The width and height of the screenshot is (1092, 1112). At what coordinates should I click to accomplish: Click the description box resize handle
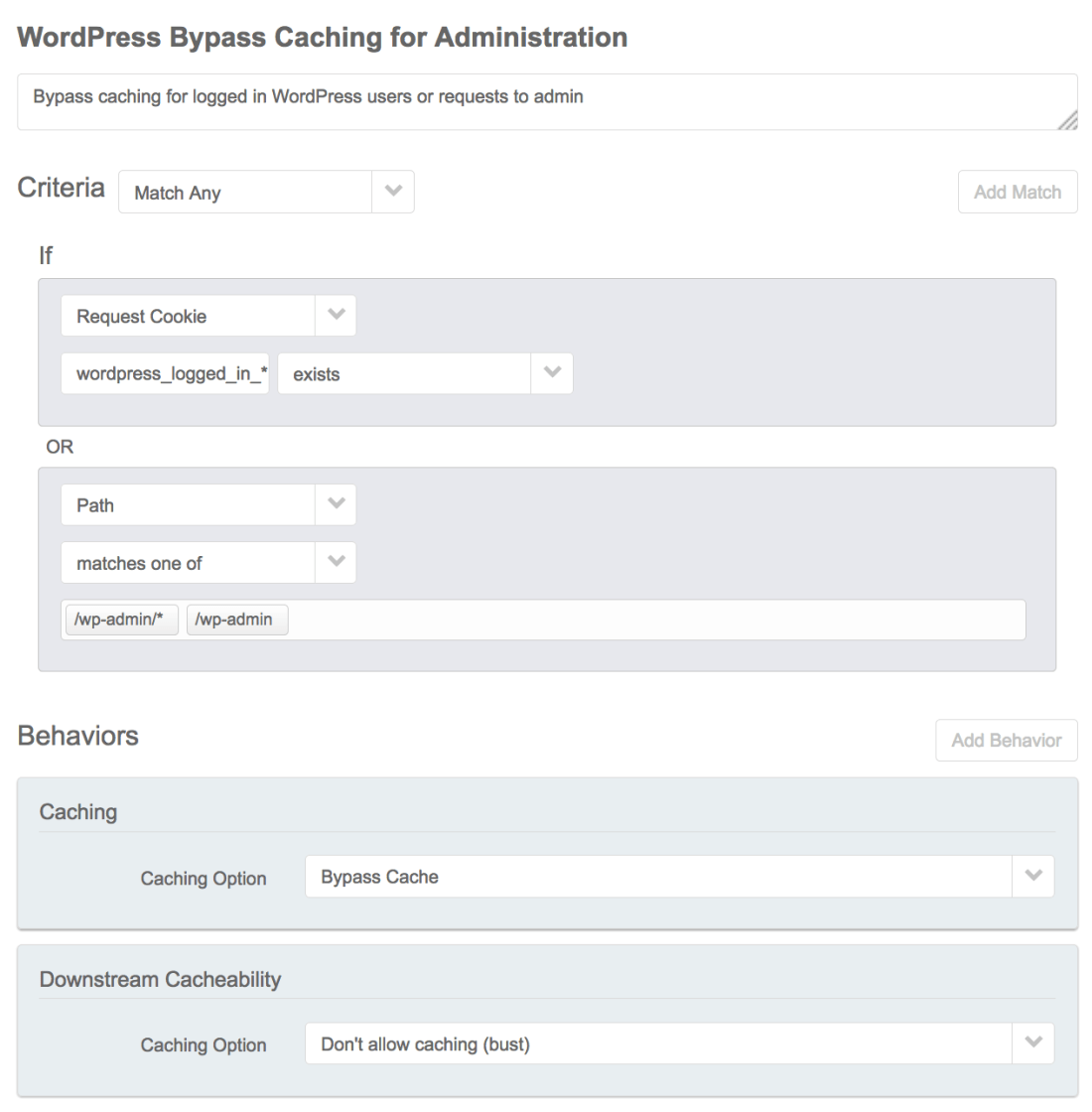coord(1067,121)
